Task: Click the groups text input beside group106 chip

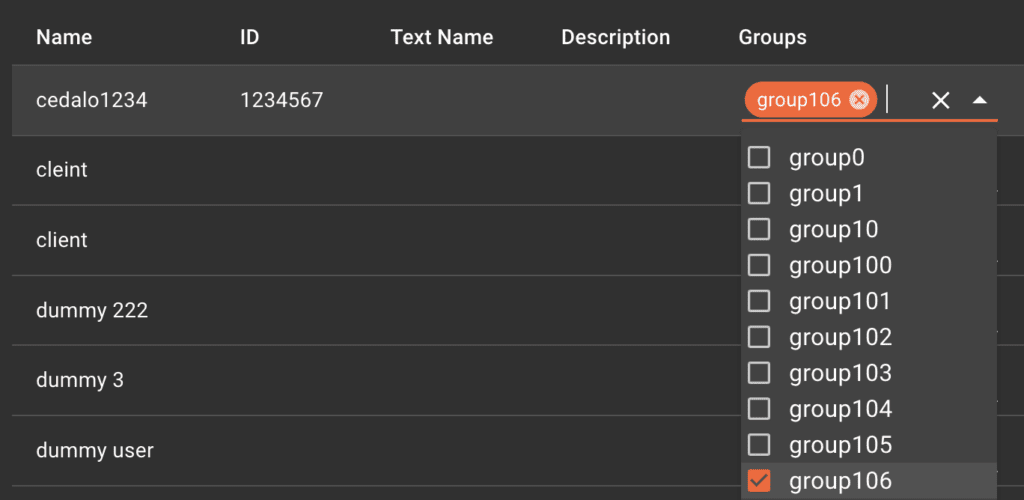Action: click(903, 100)
